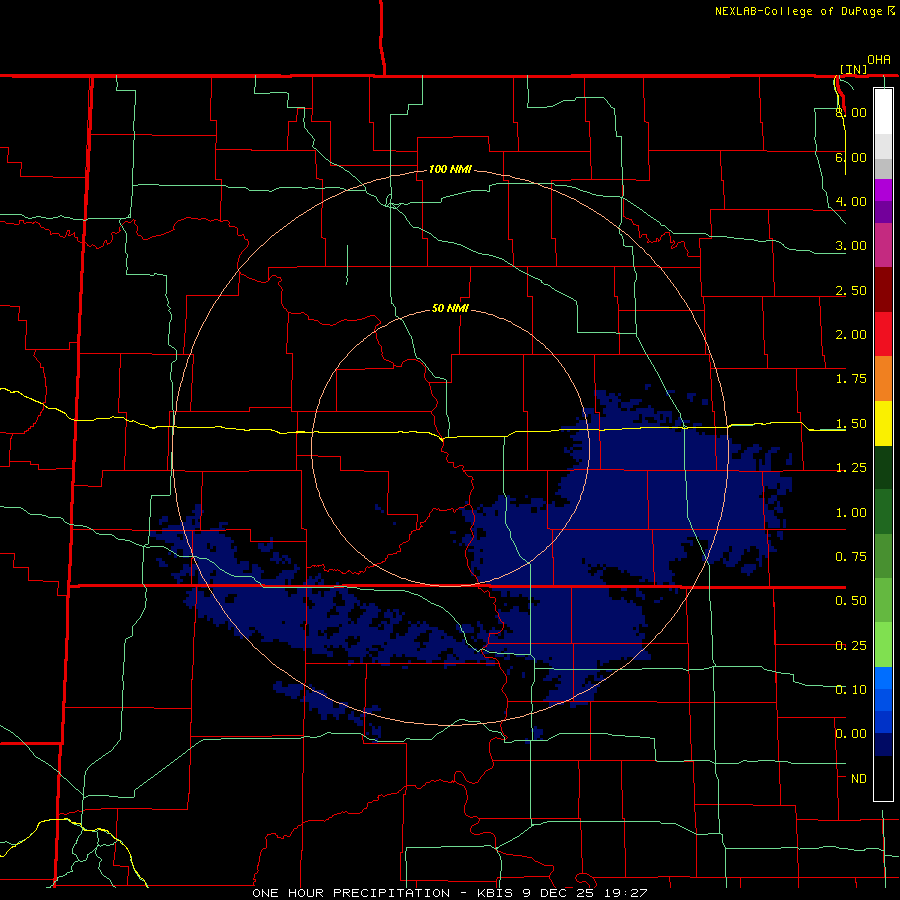Click the 0.25 legend value
This screenshot has height=900, width=900.
[851, 646]
